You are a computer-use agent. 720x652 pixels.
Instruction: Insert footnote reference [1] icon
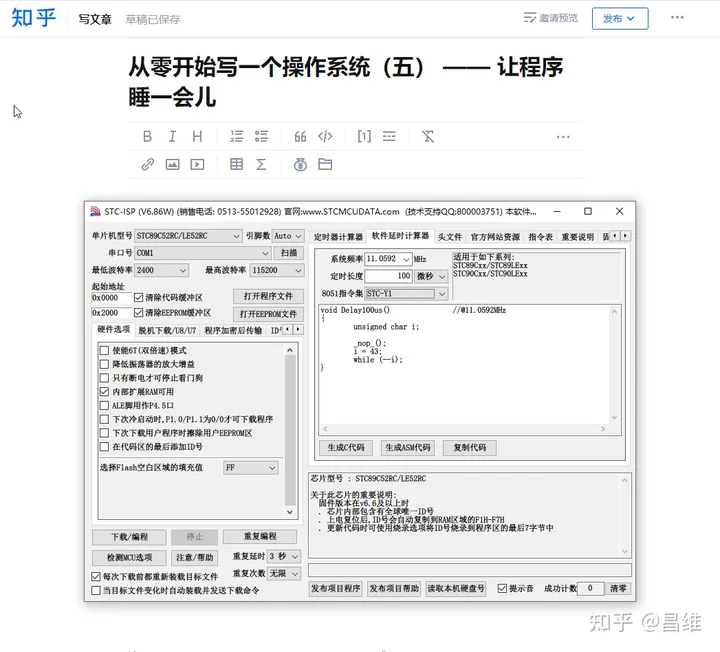364,136
